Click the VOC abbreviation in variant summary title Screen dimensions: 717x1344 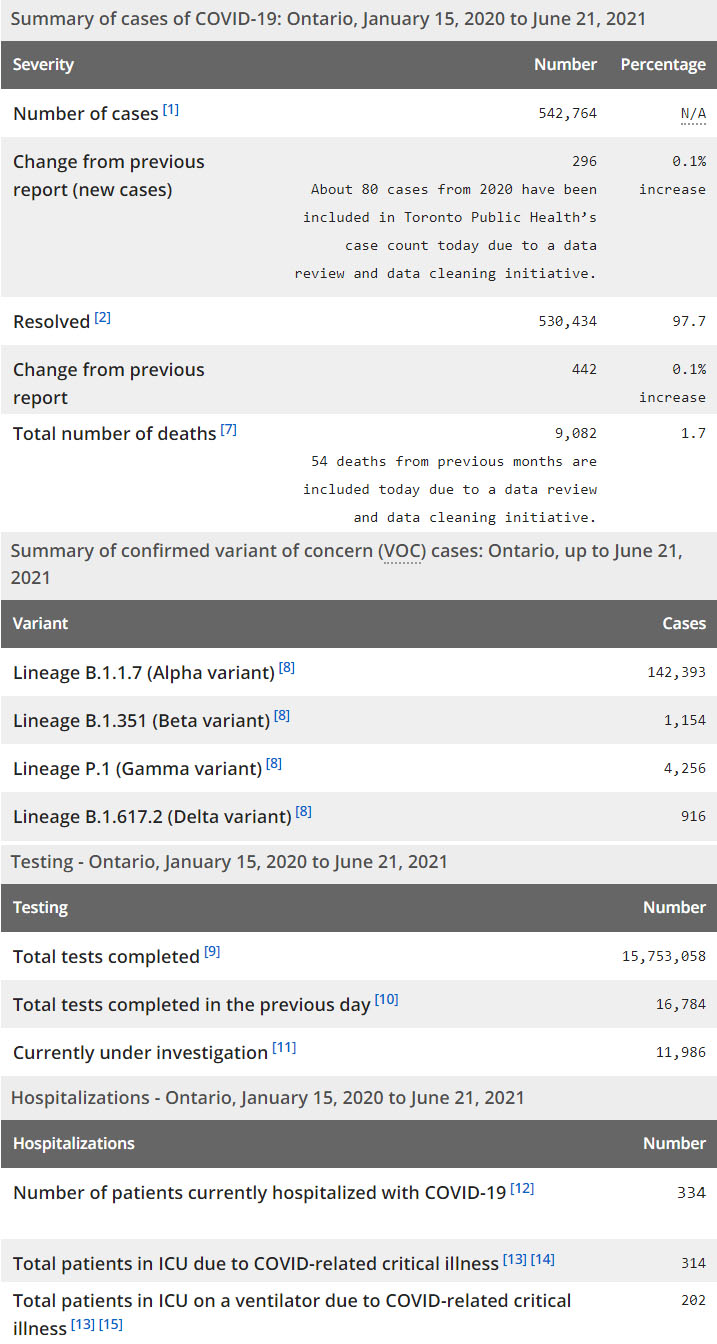(x=400, y=552)
